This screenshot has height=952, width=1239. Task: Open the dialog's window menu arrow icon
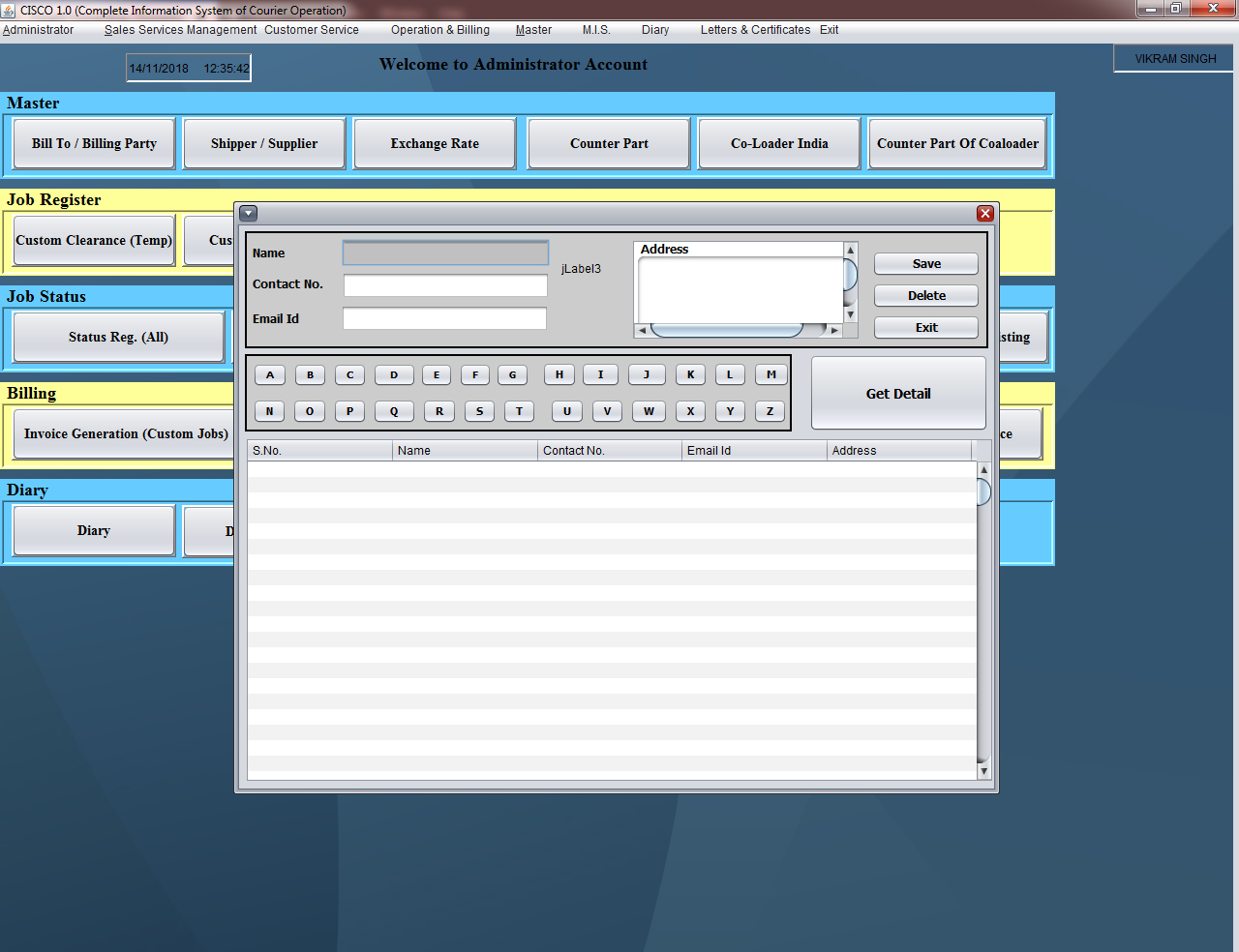pyautogui.click(x=248, y=214)
